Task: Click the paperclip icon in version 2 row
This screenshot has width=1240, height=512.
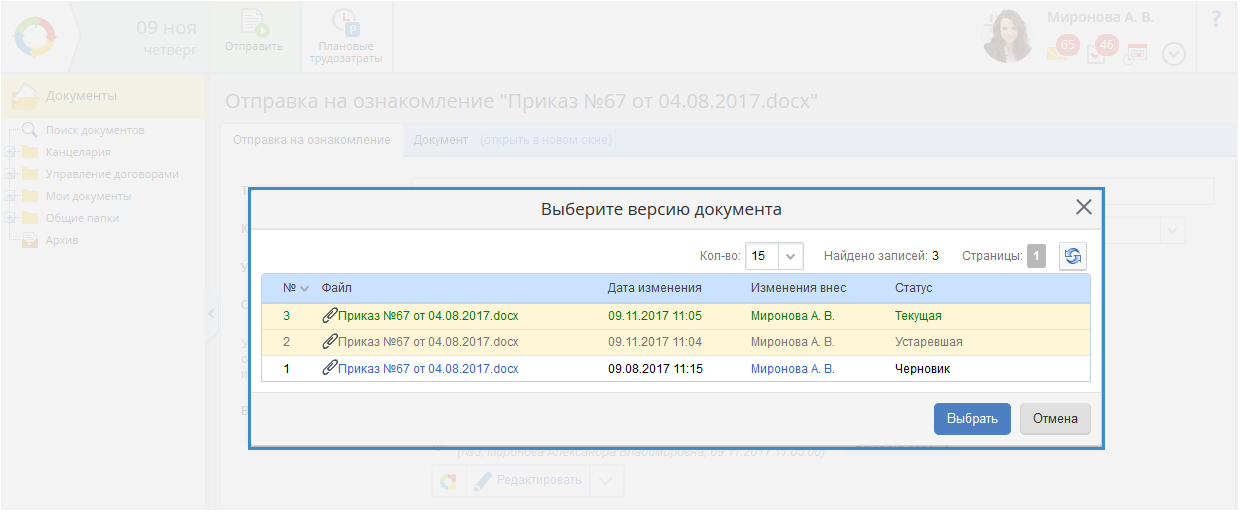Action: click(330, 342)
